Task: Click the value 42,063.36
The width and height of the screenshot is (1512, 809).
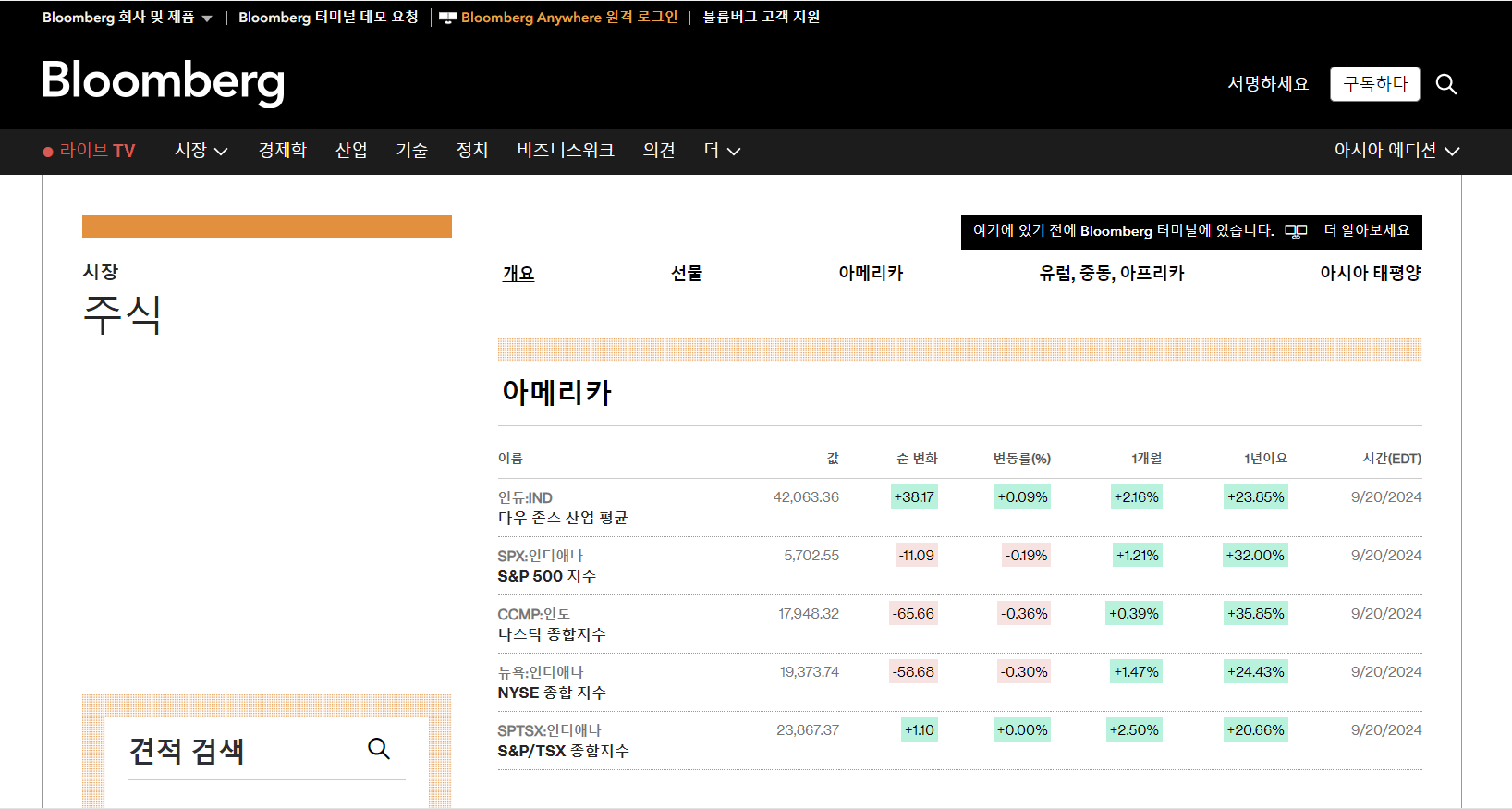Action: click(x=806, y=497)
